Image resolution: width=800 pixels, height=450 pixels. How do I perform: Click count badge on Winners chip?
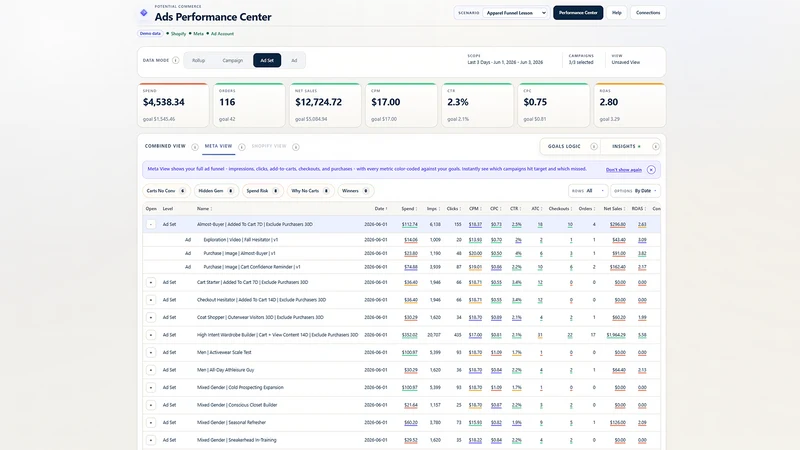coord(366,191)
